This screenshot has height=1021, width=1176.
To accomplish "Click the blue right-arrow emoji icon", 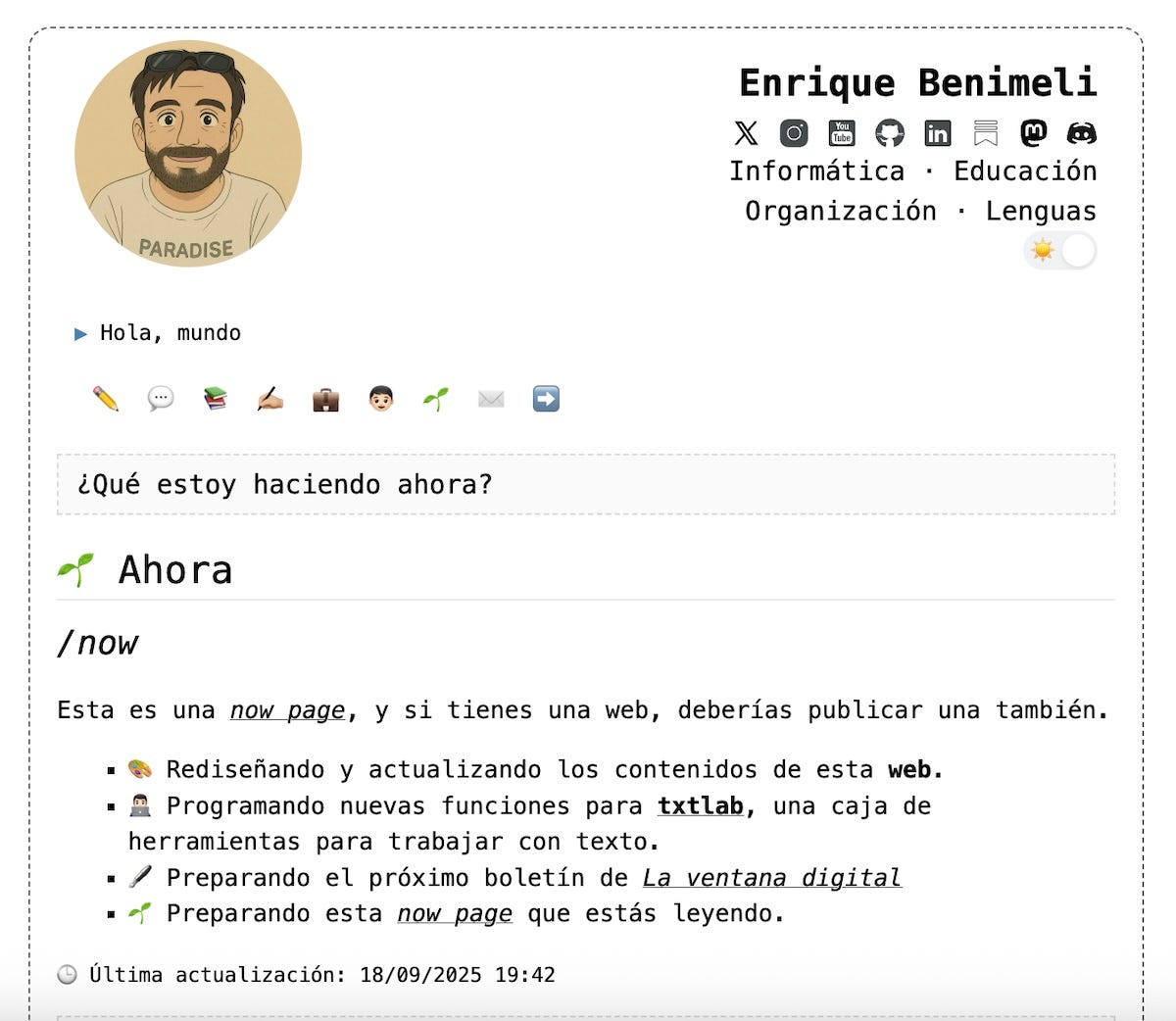I will click(x=546, y=399).
